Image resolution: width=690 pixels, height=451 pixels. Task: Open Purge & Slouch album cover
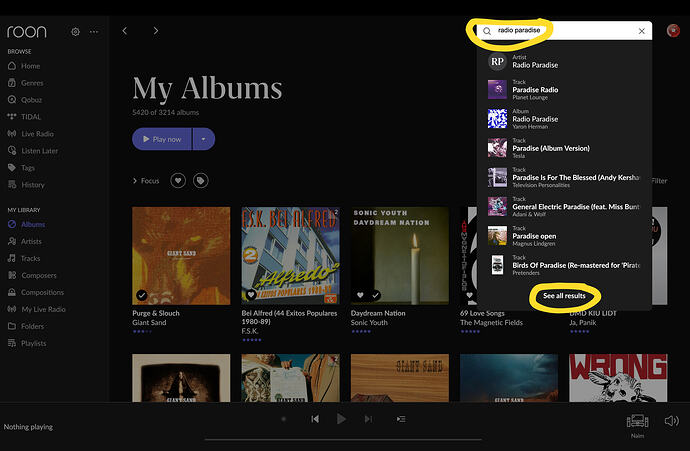[181, 256]
